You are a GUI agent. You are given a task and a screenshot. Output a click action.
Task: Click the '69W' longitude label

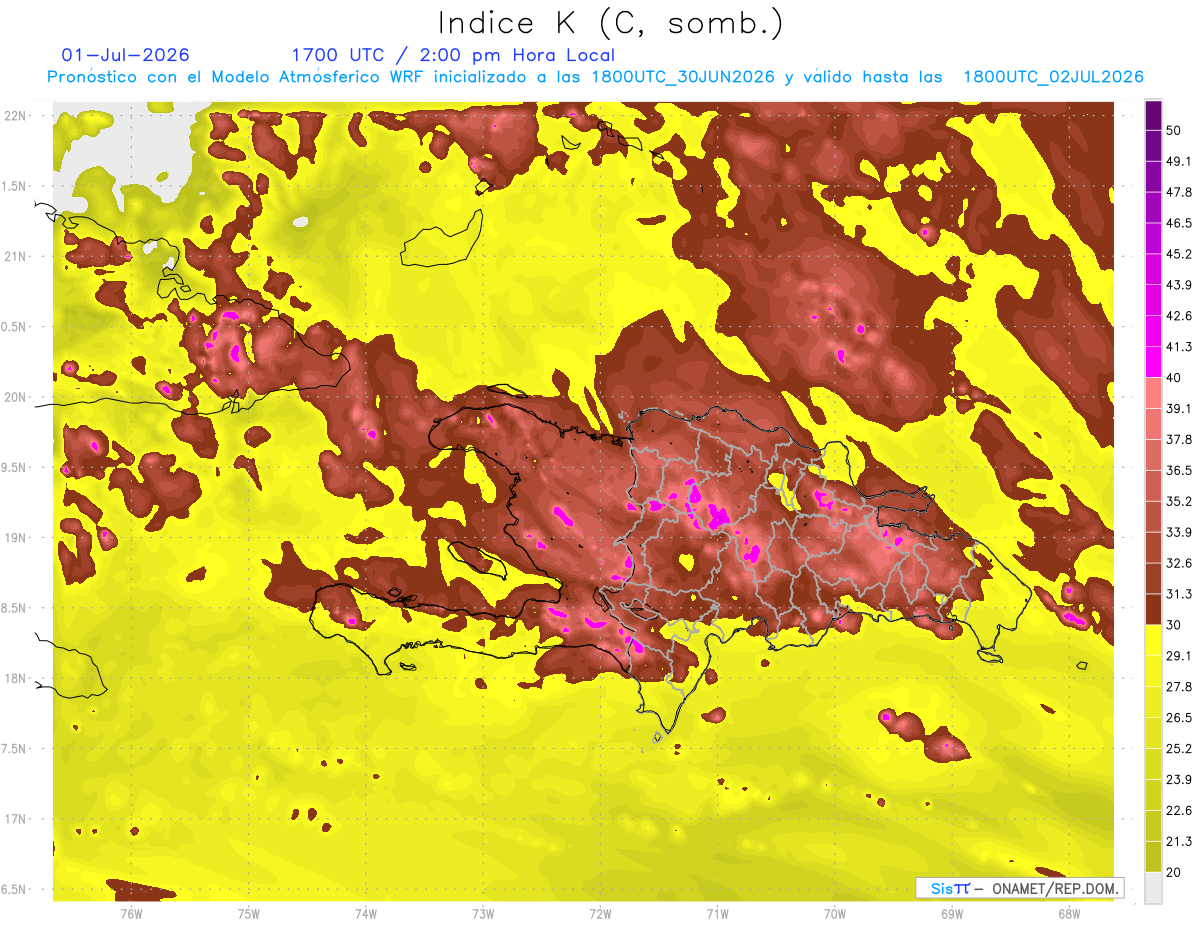tap(952, 913)
